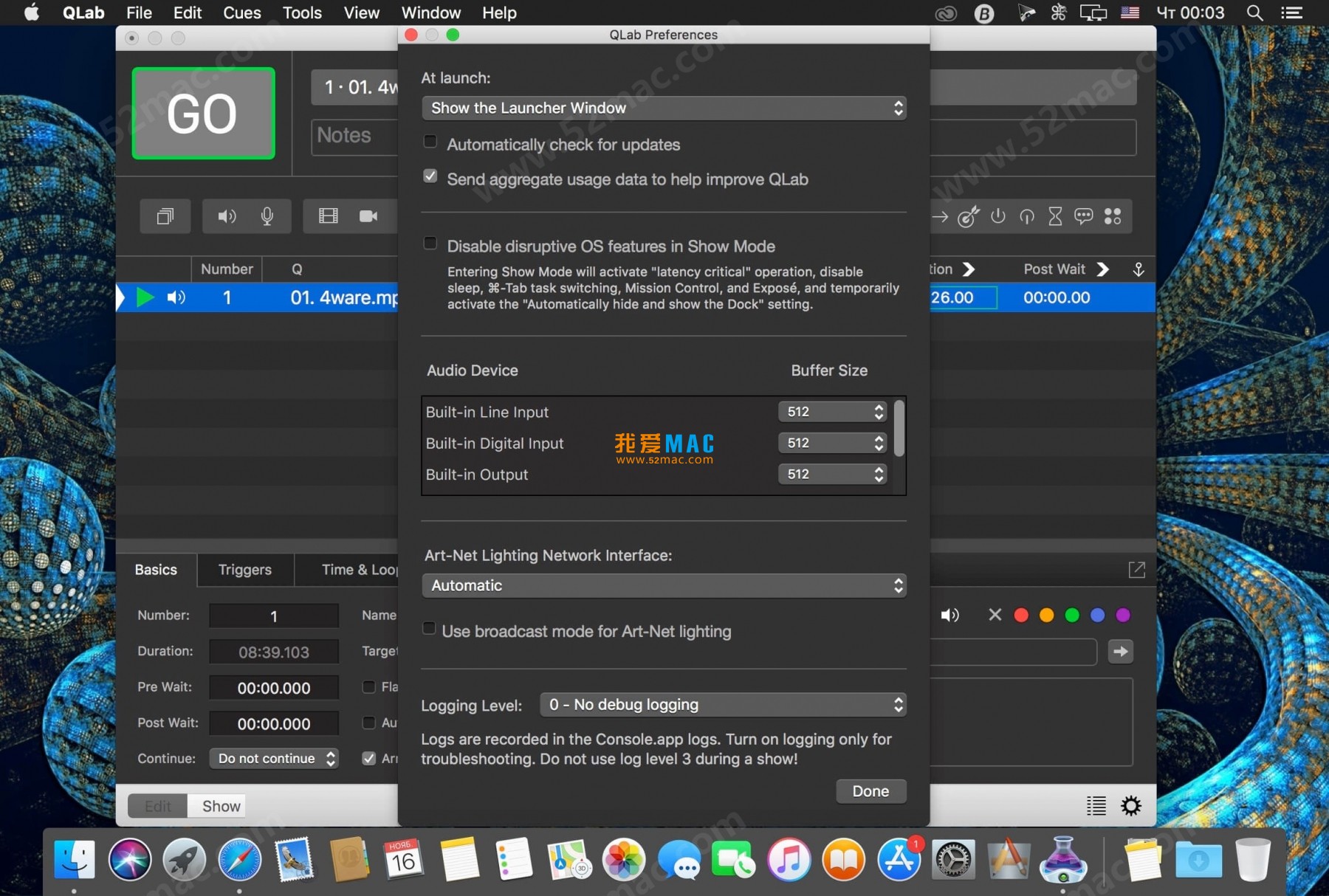This screenshot has width=1329, height=896.
Task: Set cue color to orange
Action: (x=1047, y=615)
